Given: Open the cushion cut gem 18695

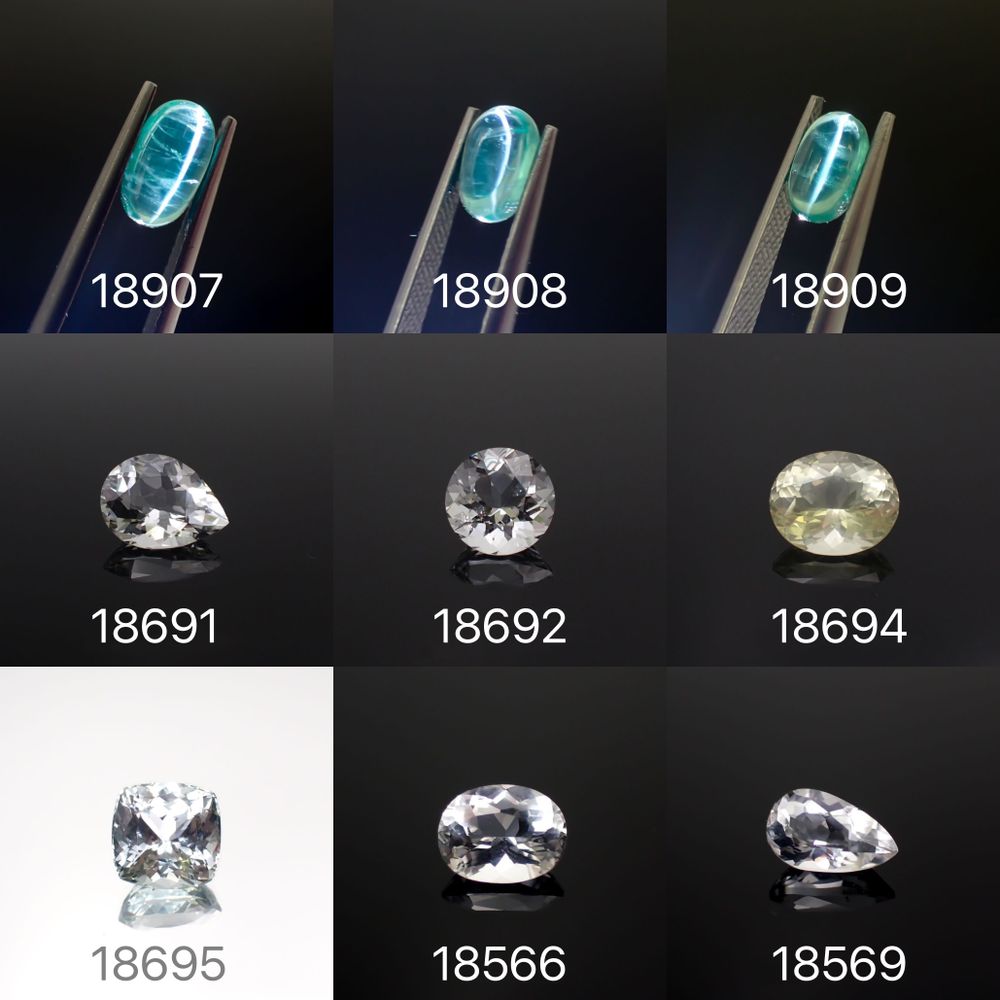Looking at the screenshot, I should click(166, 832).
